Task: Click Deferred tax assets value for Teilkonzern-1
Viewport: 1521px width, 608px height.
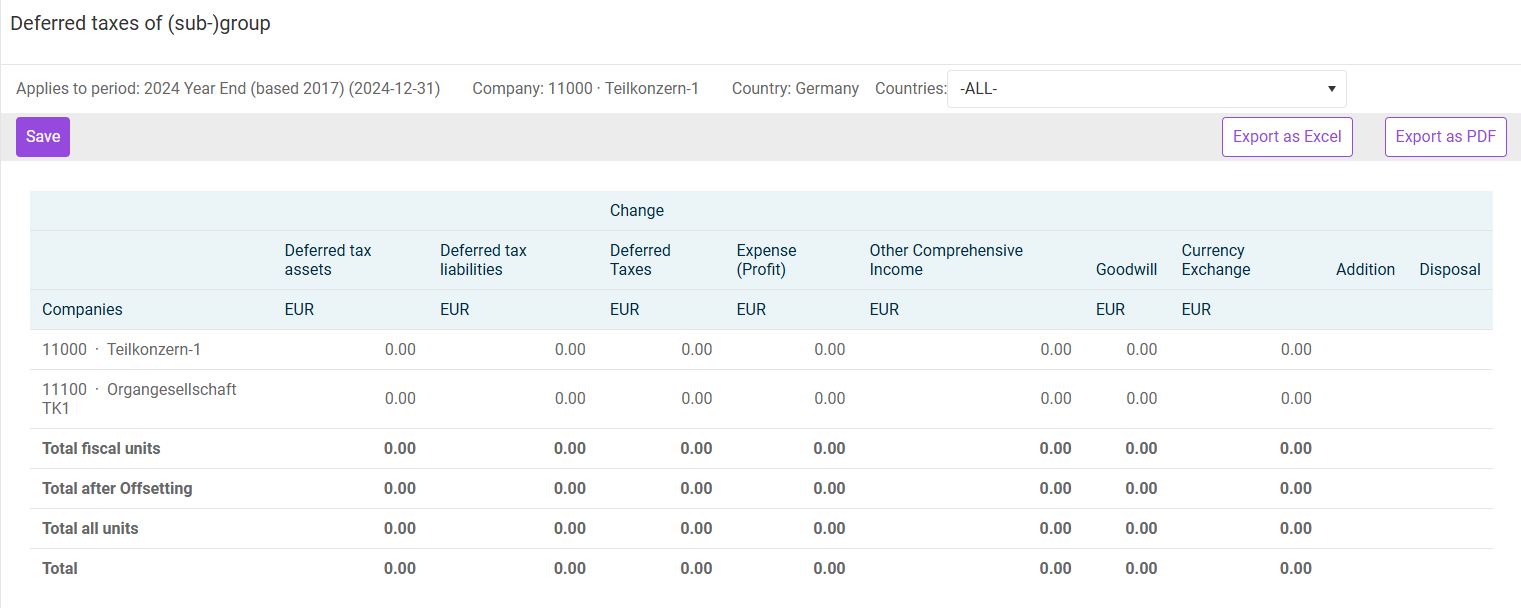Action: tap(400, 350)
